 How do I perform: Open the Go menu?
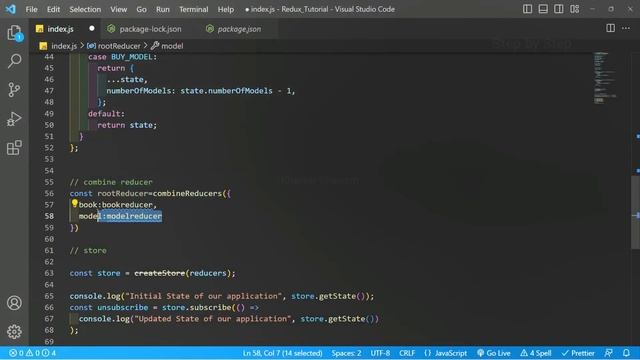click(141, 9)
